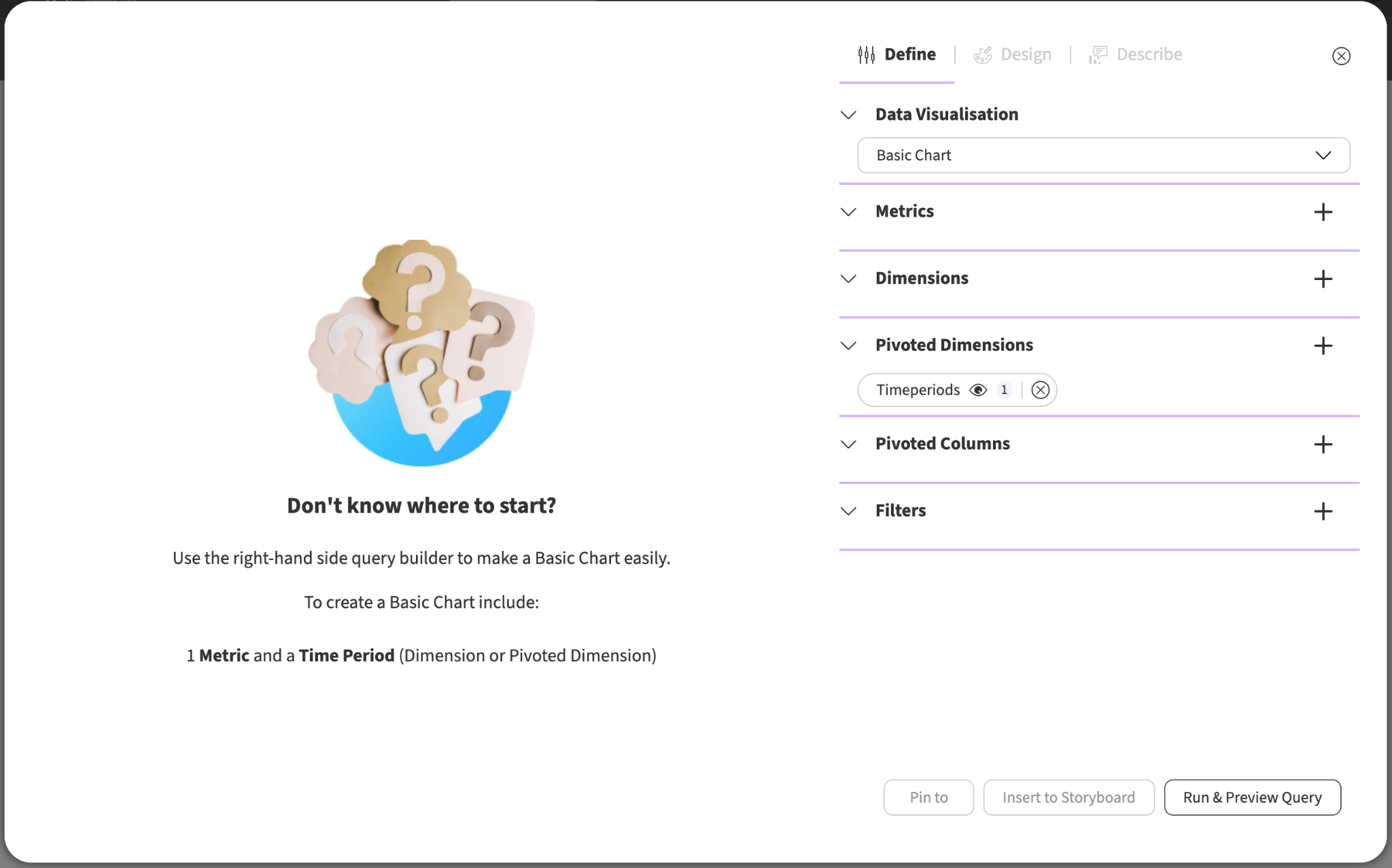Click the Pin to button
Screen dimensions: 1392x868
[x=928, y=797]
